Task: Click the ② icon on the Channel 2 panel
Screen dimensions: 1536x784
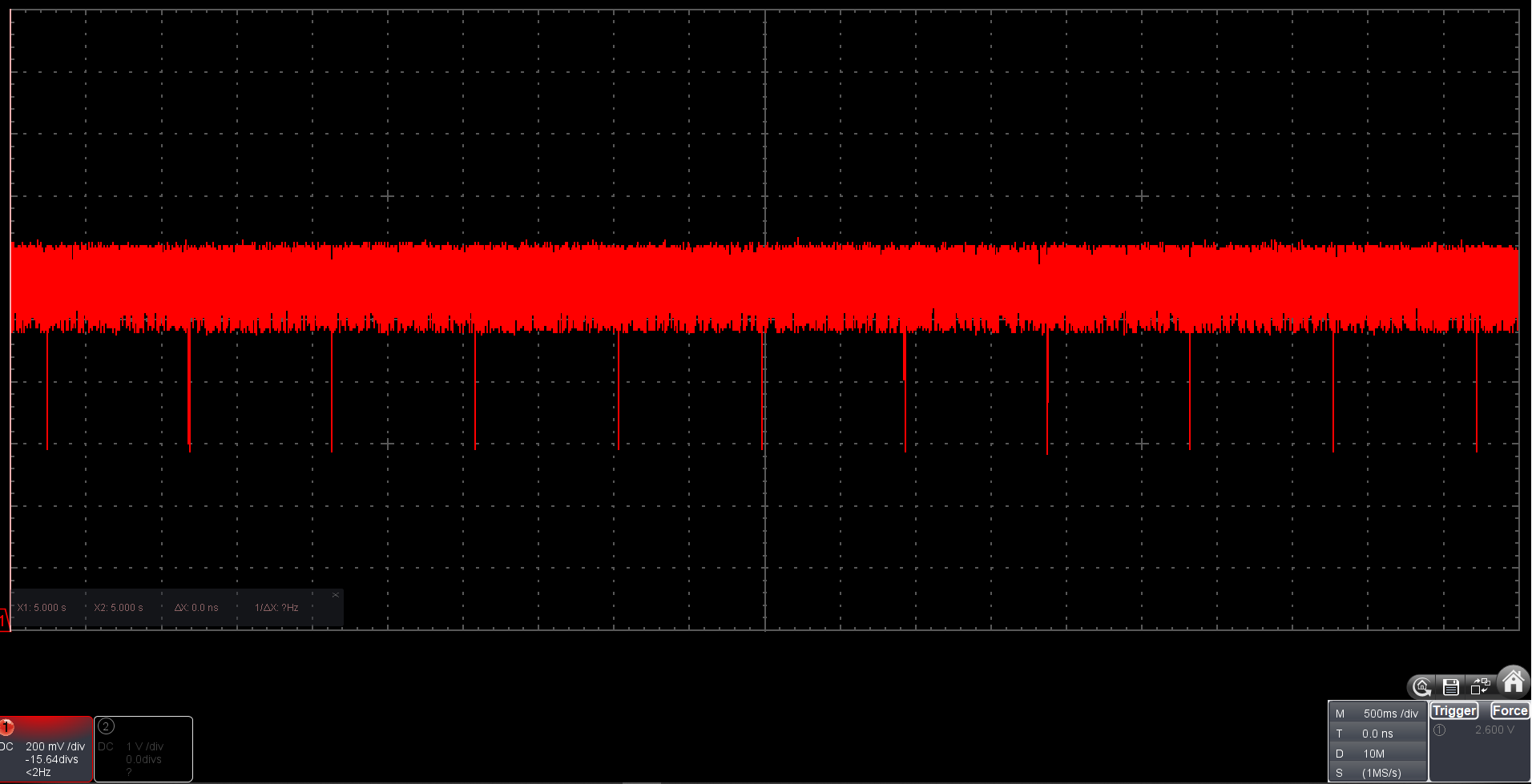Action: point(105,726)
